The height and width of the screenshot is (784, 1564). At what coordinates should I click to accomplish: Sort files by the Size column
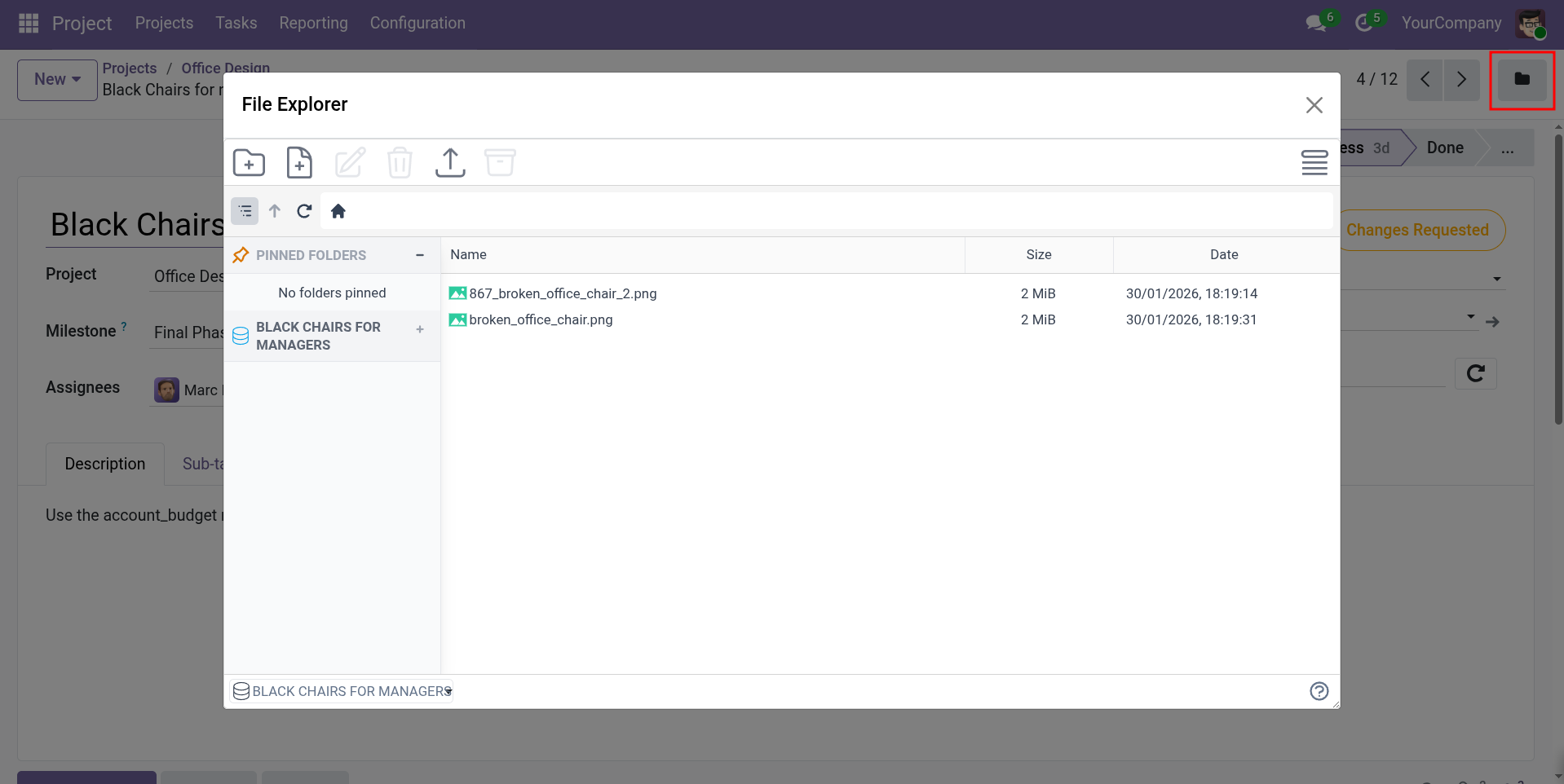1038,255
